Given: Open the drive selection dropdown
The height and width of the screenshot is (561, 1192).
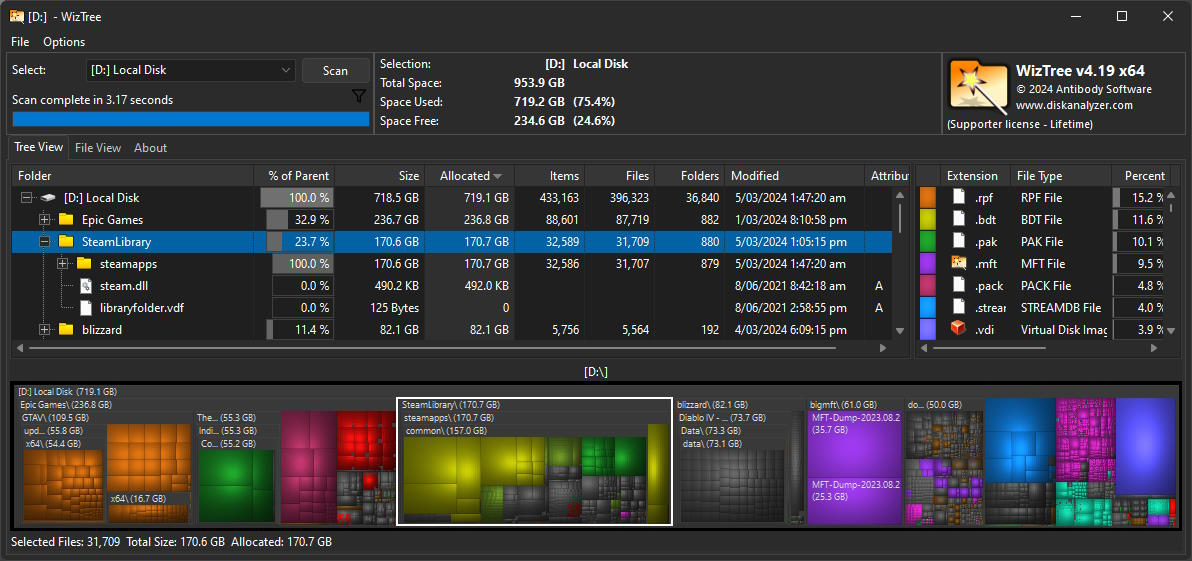Looking at the screenshot, I should [x=285, y=70].
